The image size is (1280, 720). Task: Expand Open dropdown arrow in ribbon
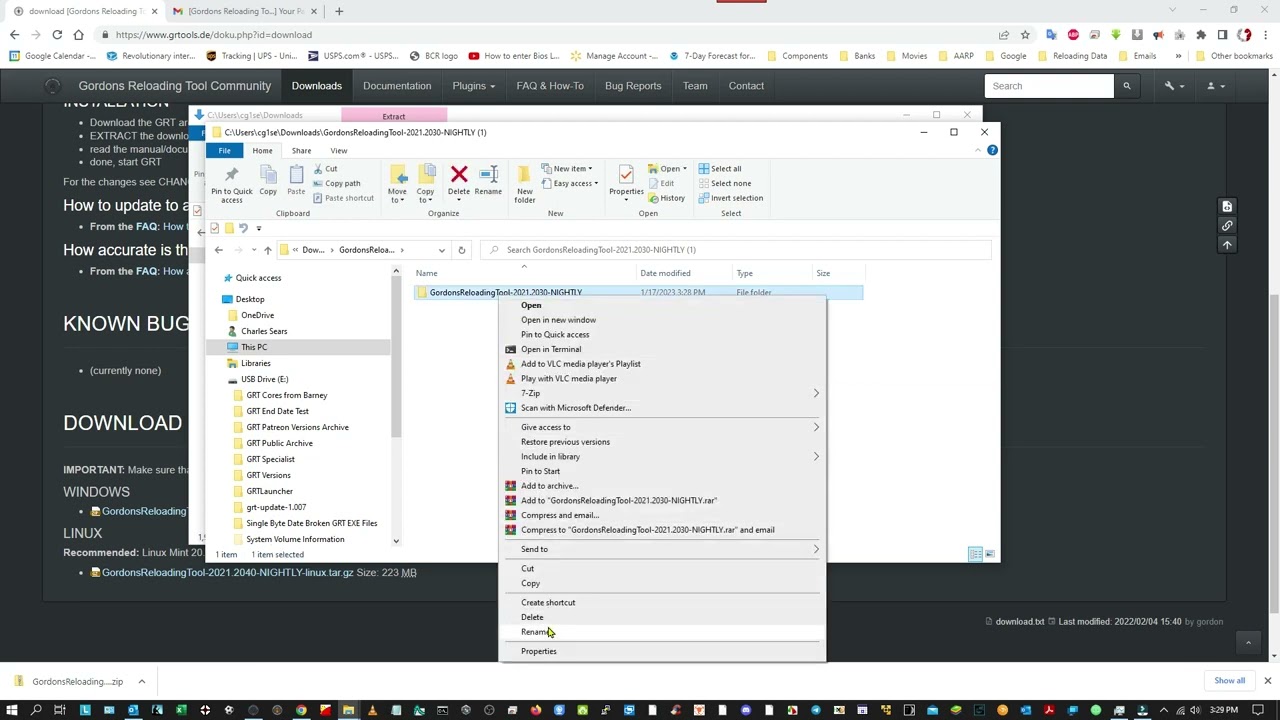pos(684,169)
